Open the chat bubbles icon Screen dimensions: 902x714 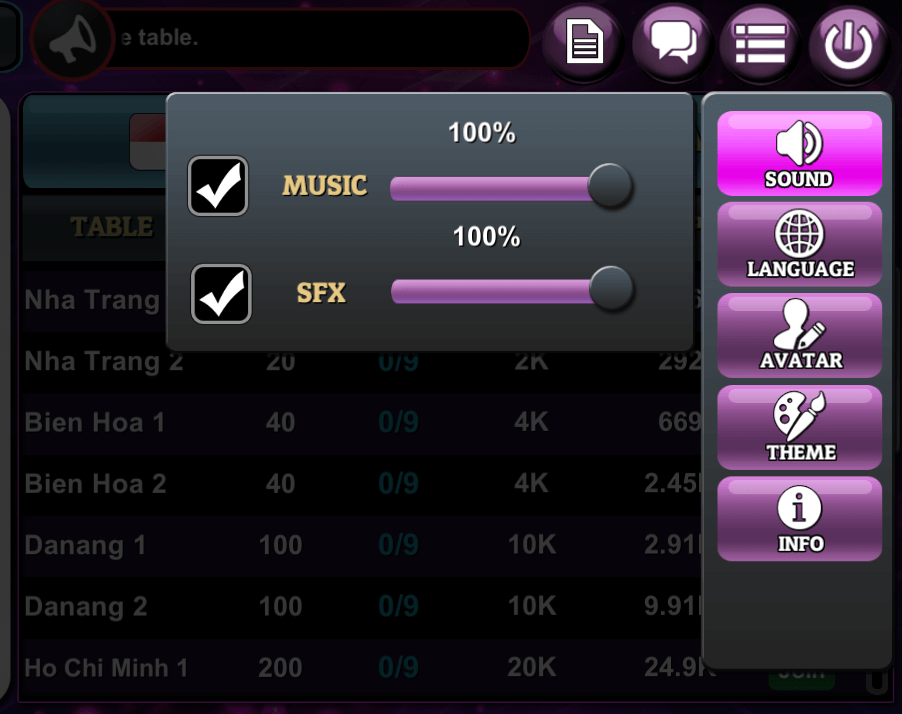pyautogui.click(x=672, y=43)
